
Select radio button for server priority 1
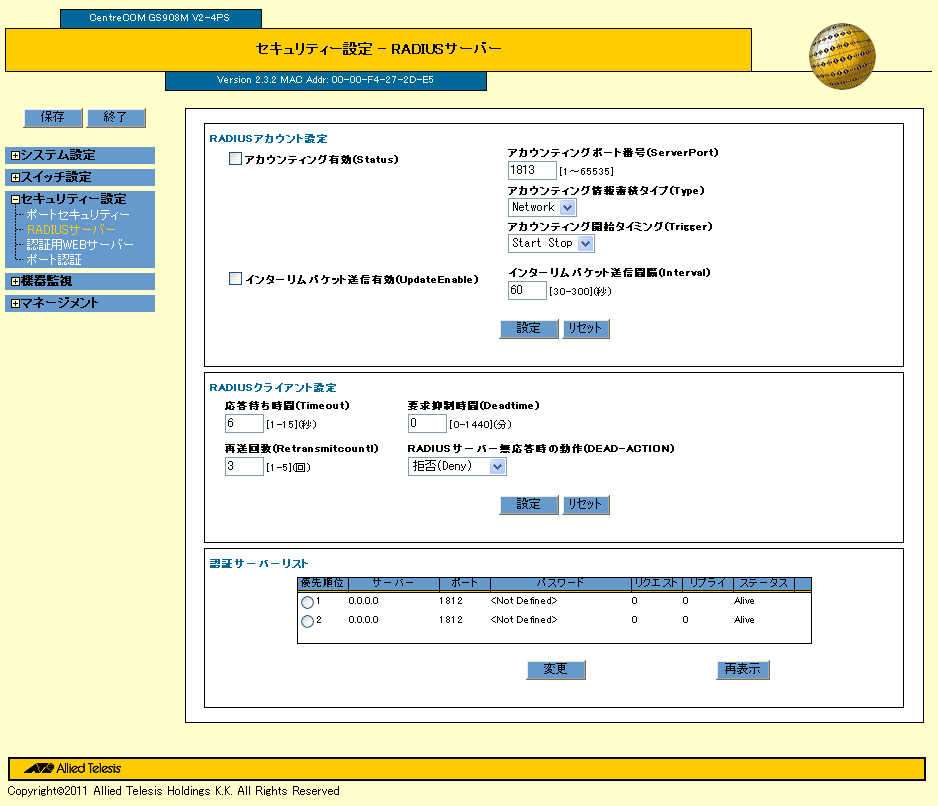coord(307,602)
